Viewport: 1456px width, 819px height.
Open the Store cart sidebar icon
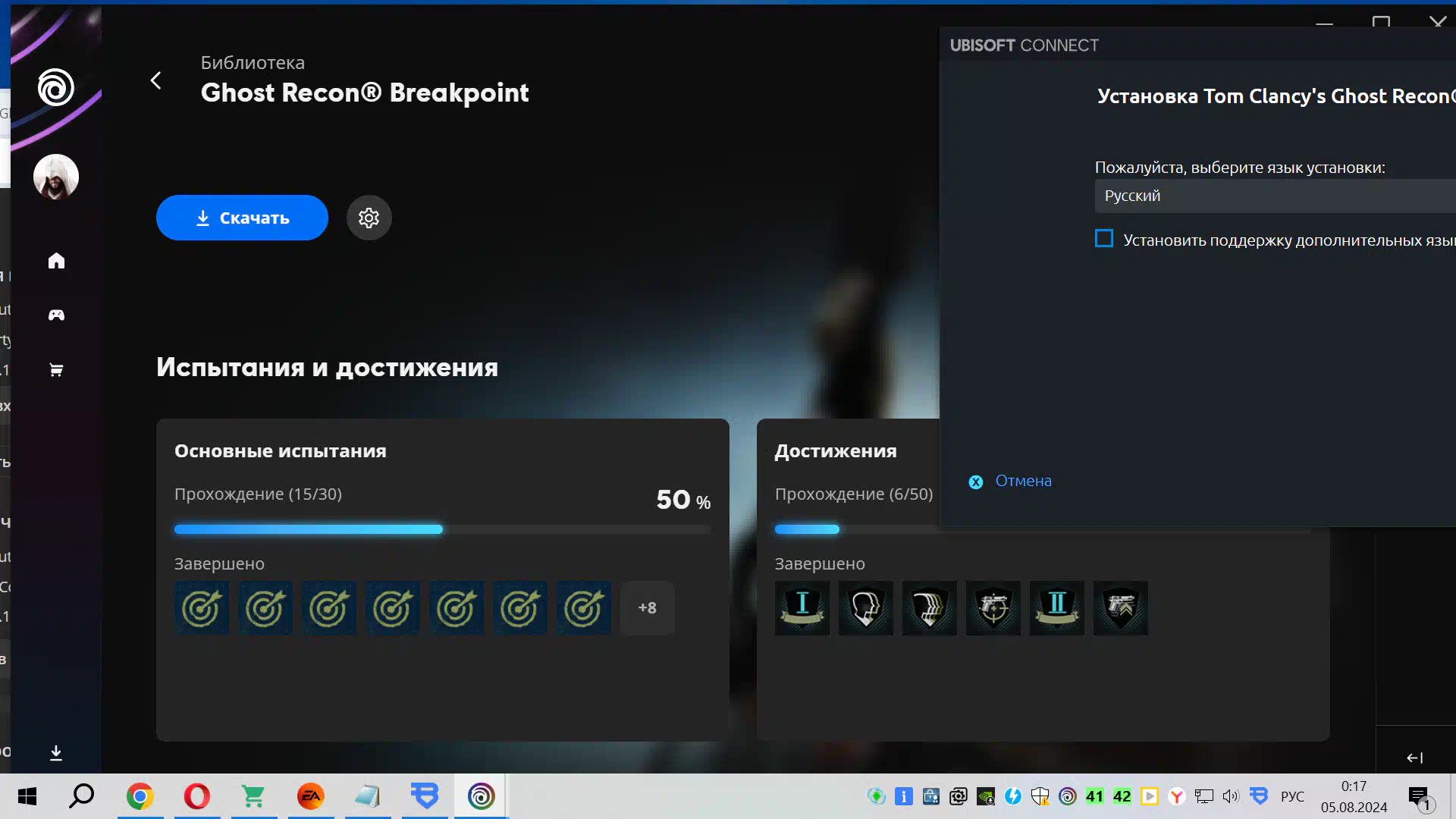[x=56, y=370]
